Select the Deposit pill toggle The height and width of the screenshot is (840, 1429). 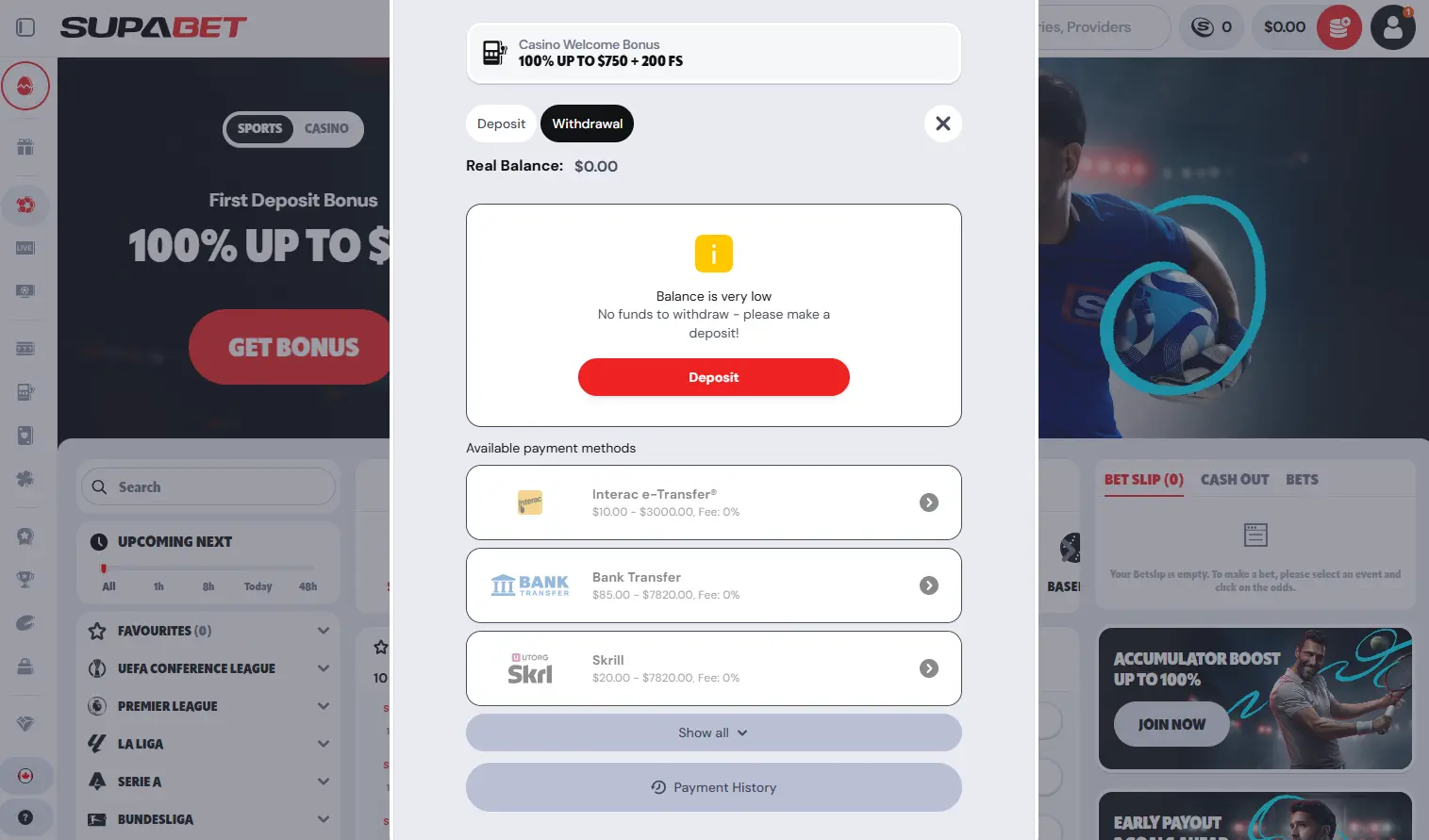pyautogui.click(x=501, y=124)
